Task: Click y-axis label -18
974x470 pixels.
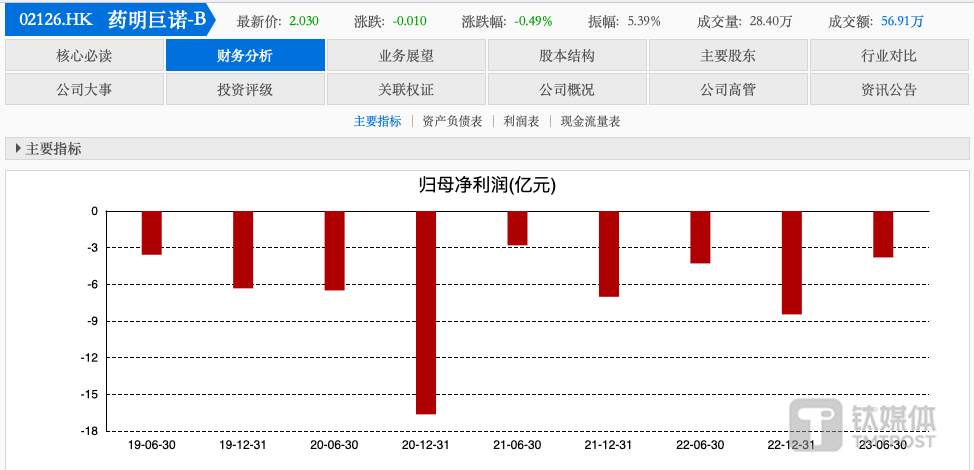Action: click(91, 431)
